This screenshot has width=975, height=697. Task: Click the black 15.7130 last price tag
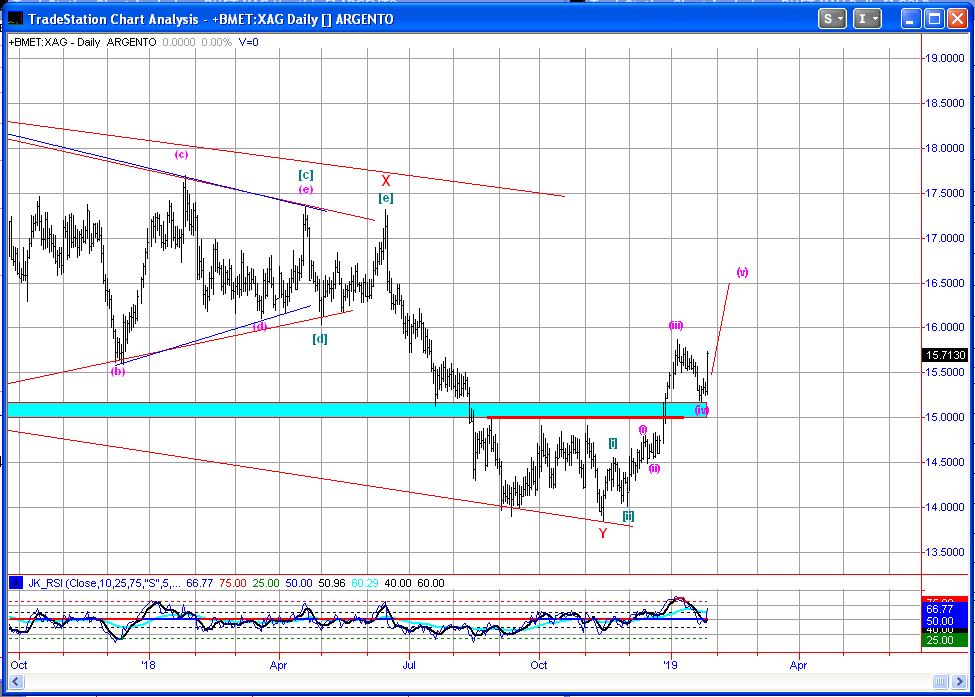pos(945,355)
